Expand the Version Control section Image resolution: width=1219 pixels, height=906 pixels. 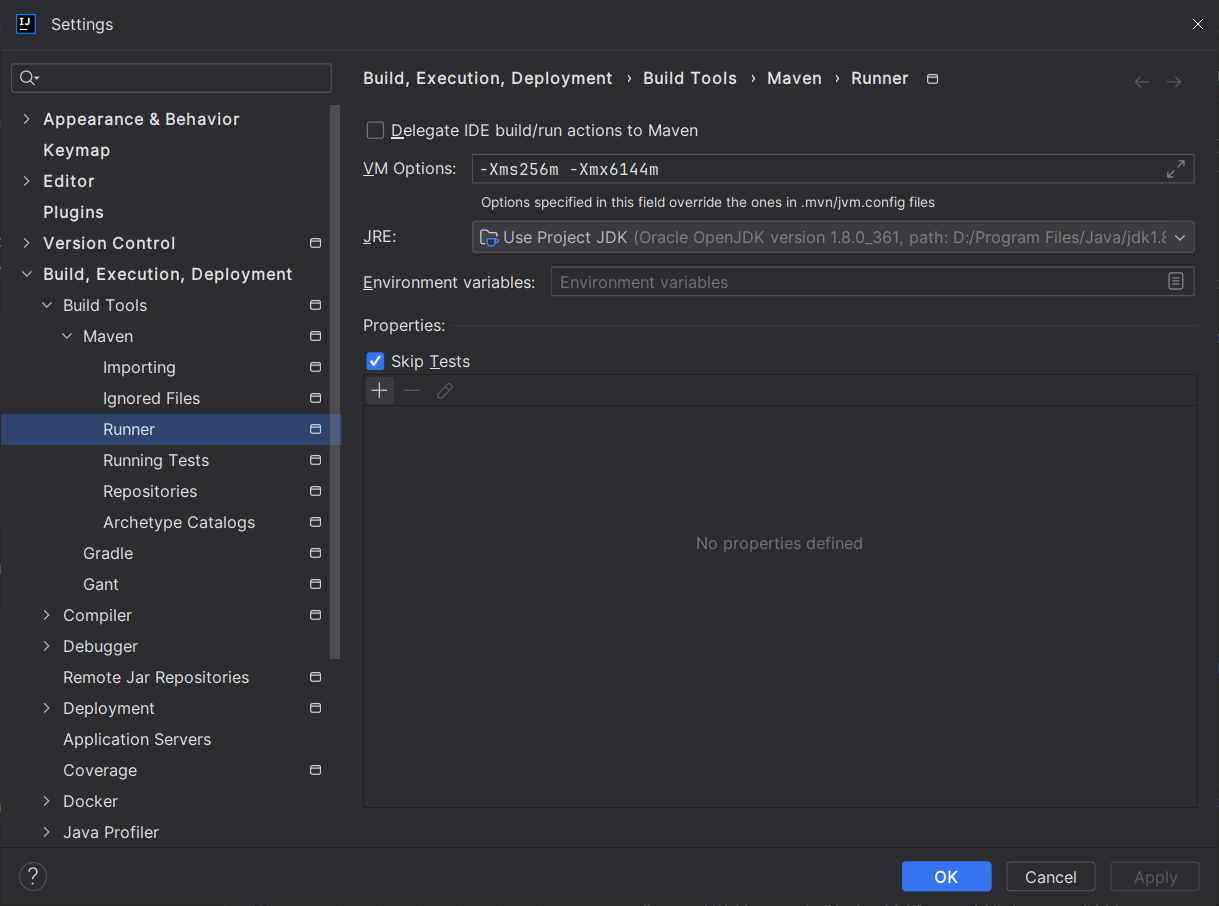26,243
